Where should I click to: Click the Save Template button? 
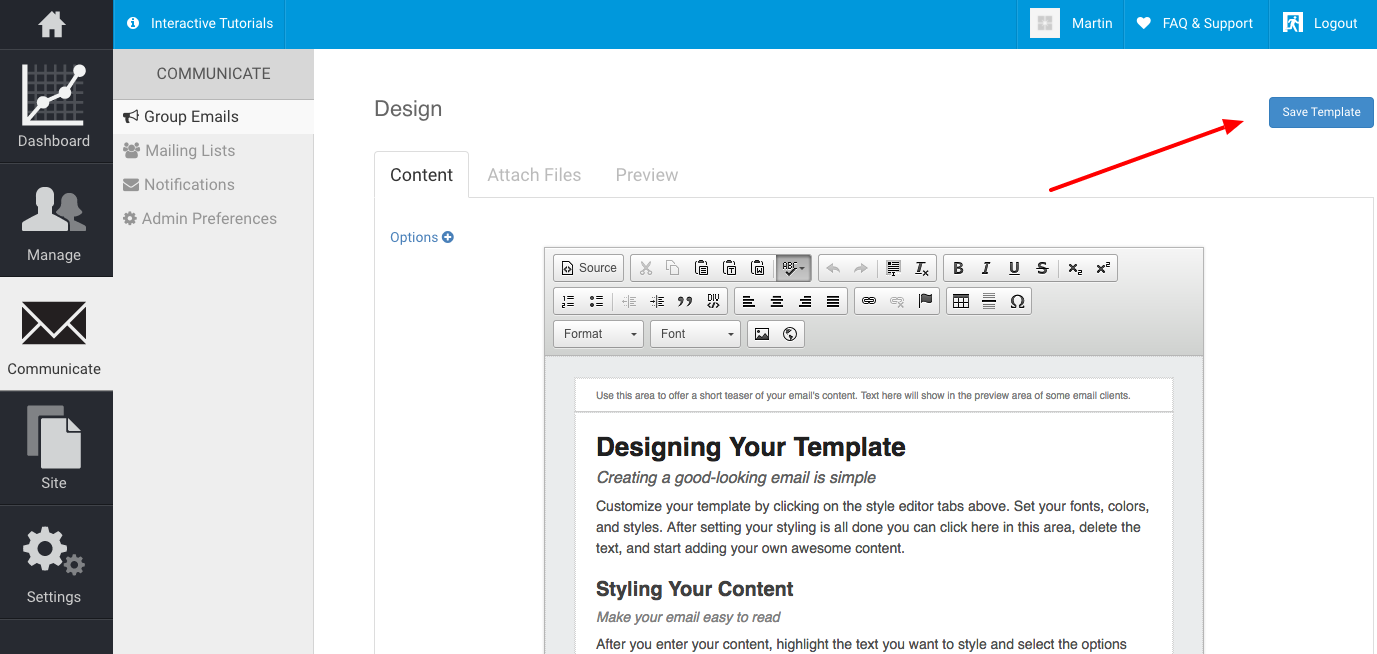click(1320, 112)
